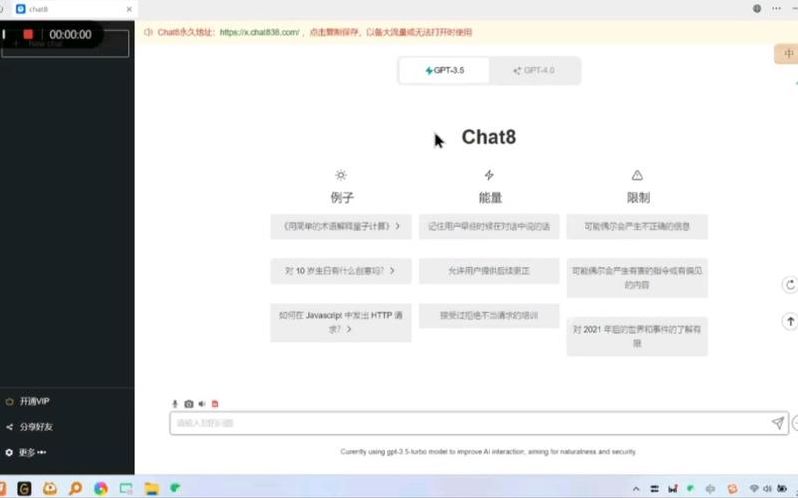
Task: Pause the screen recording
Action: coord(4,34)
